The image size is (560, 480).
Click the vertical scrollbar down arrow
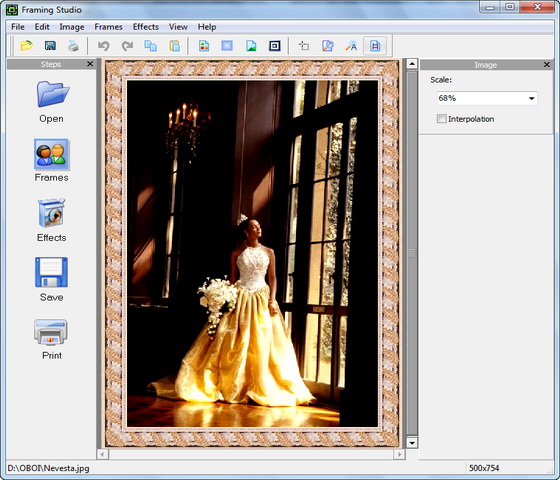412,443
